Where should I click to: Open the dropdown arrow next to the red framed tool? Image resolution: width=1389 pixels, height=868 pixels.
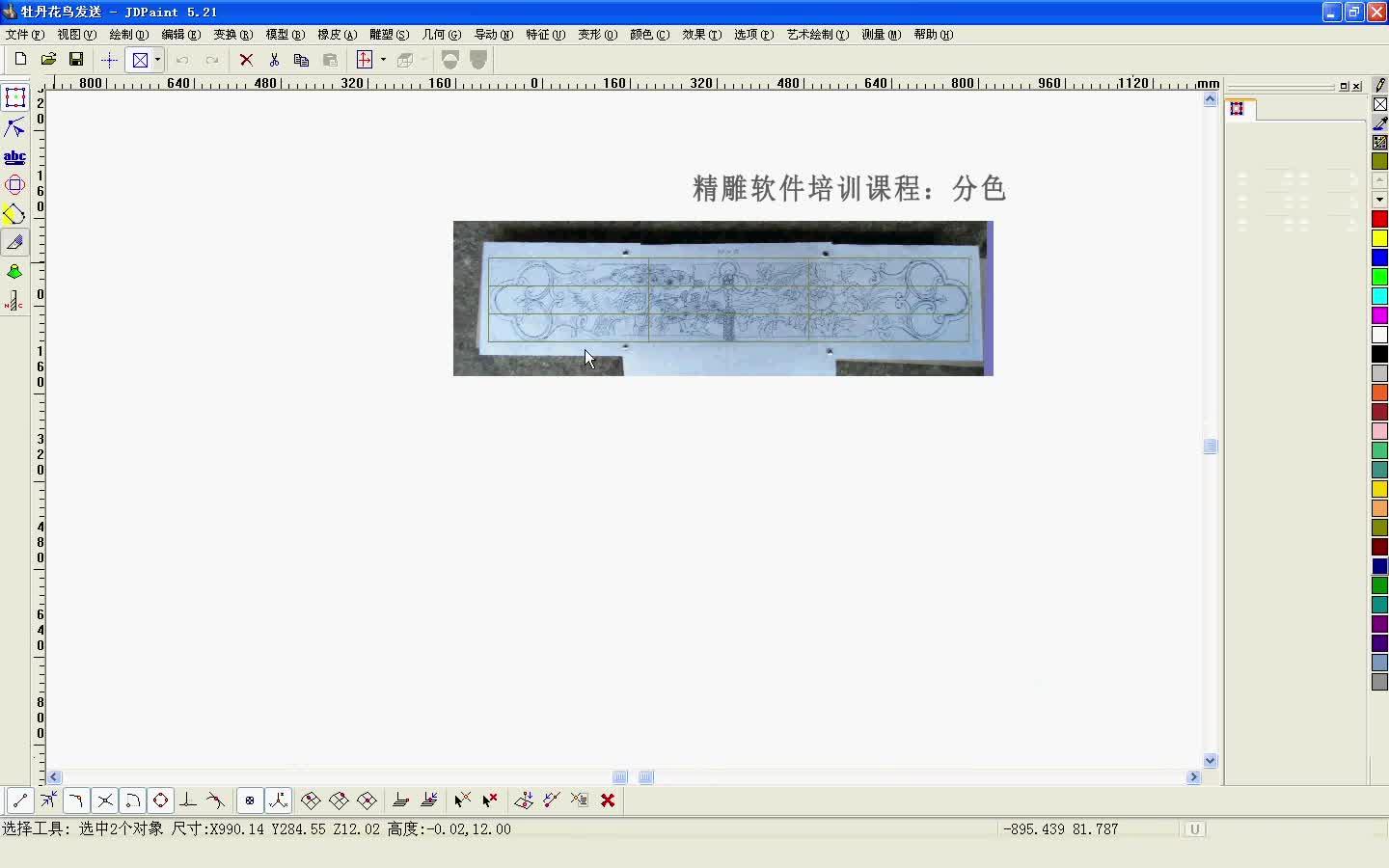pos(383,60)
